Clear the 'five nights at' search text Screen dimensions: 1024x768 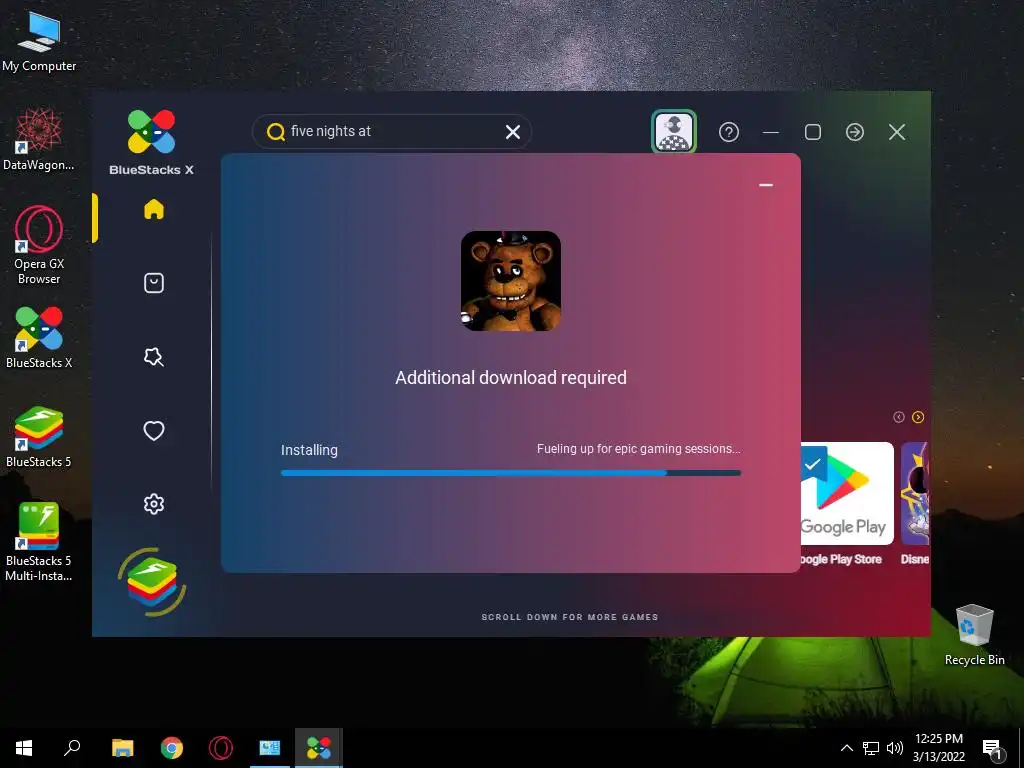(513, 132)
